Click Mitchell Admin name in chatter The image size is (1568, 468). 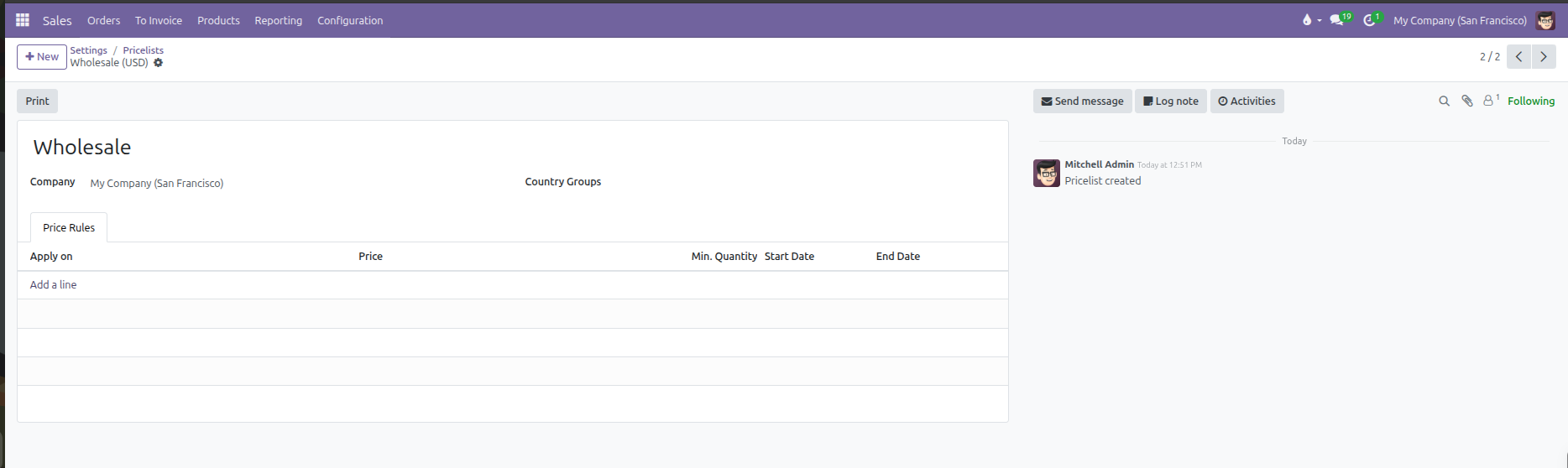tap(1100, 164)
